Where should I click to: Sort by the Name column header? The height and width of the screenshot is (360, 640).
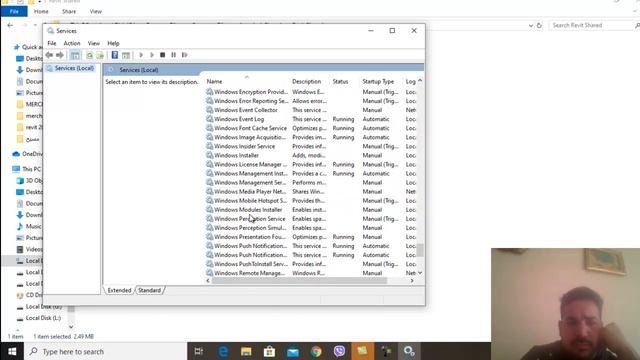[x=247, y=82]
